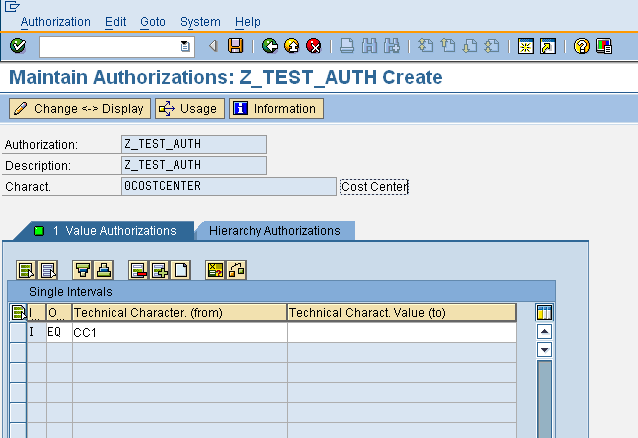
Task: Switch to Hierarchy Authorizations tab
Action: [275, 231]
